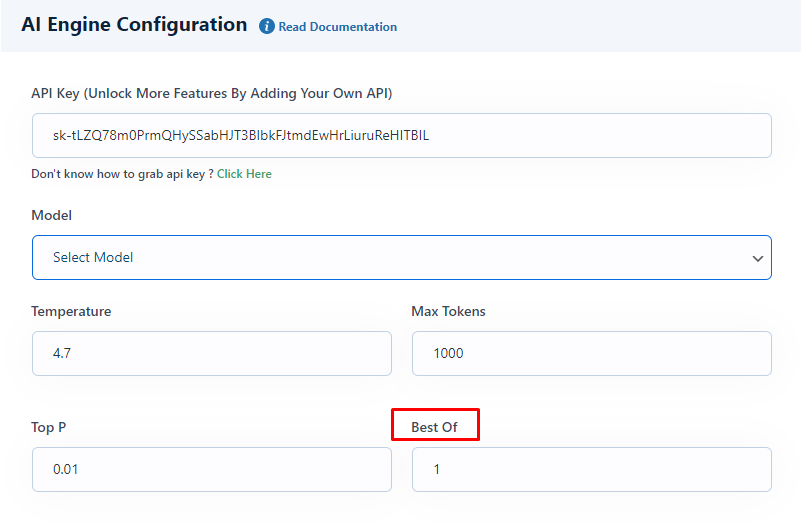Click the Best Of label
The height and width of the screenshot is (529, 804).
coord(434,427)
